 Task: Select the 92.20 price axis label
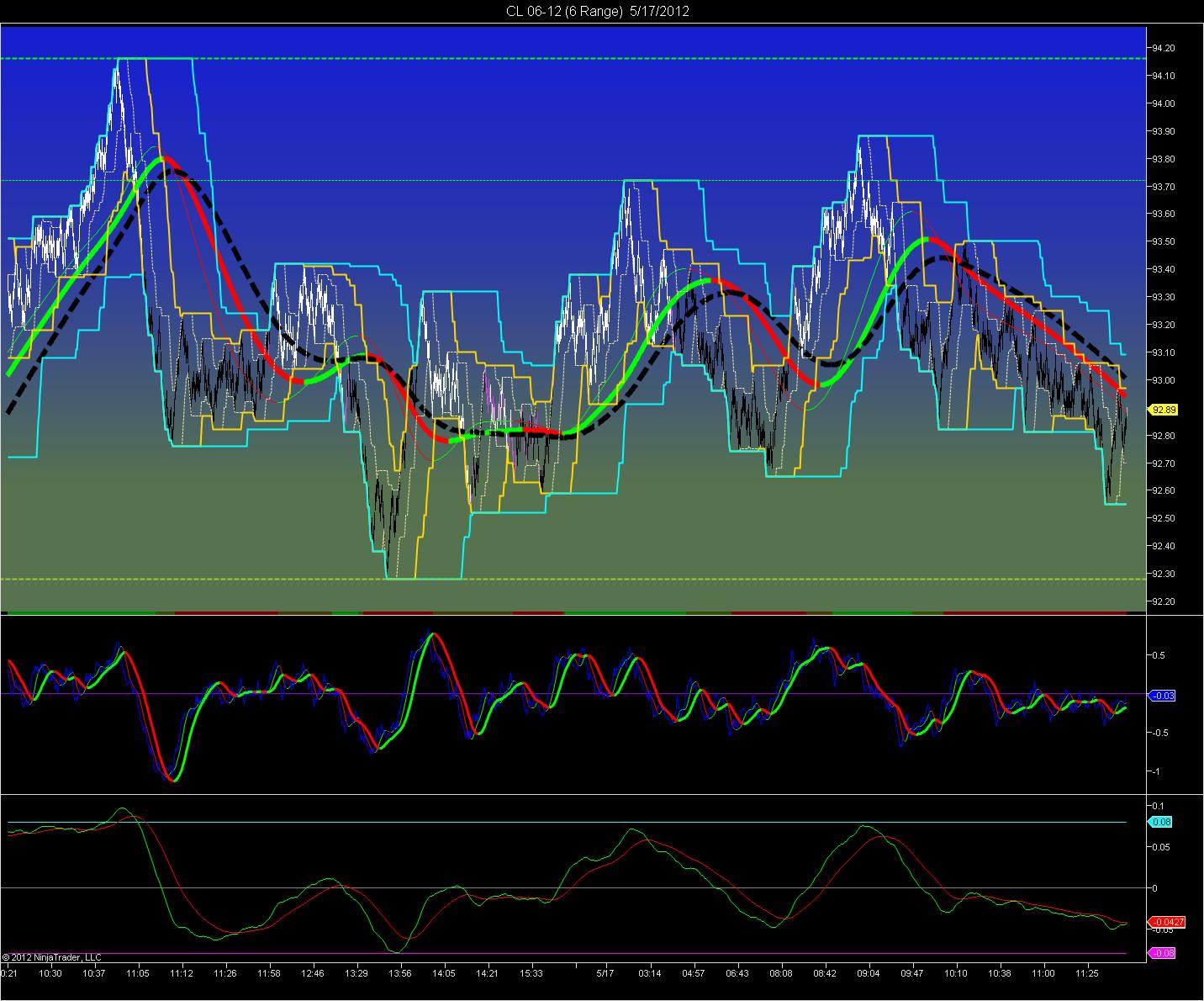1164,602
